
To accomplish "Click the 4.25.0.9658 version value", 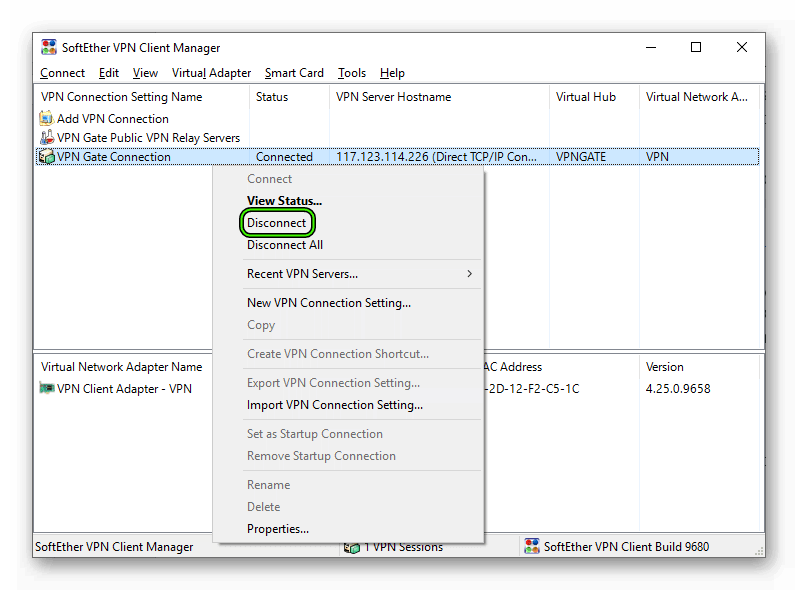I will click(x=678, y=389).
